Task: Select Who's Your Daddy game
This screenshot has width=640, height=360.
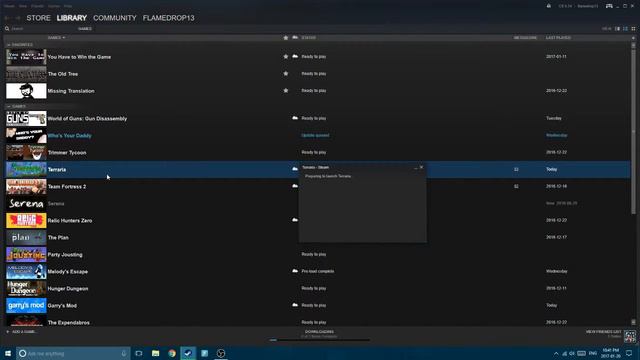Action: click(x=69, y=136)
